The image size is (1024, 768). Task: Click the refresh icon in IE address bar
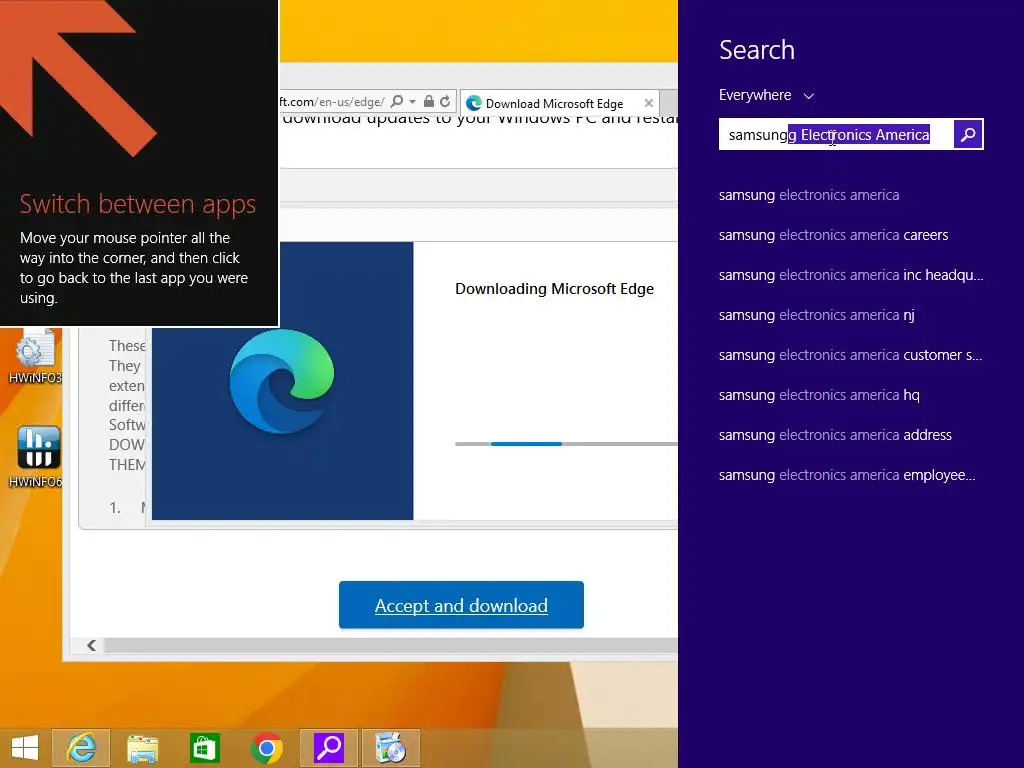[x=445, y=102]
